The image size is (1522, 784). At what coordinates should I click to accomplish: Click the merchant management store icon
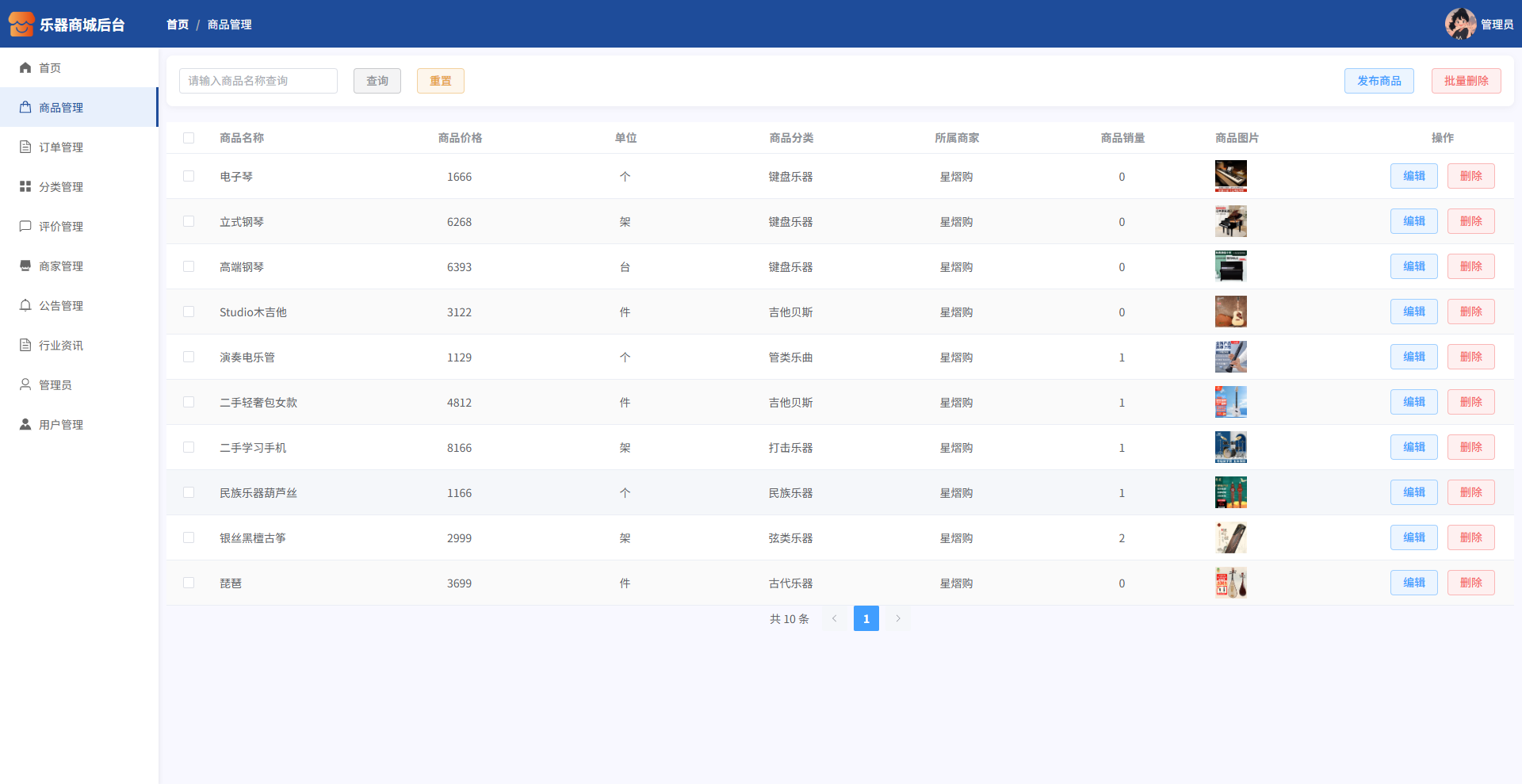click(25, 266)
